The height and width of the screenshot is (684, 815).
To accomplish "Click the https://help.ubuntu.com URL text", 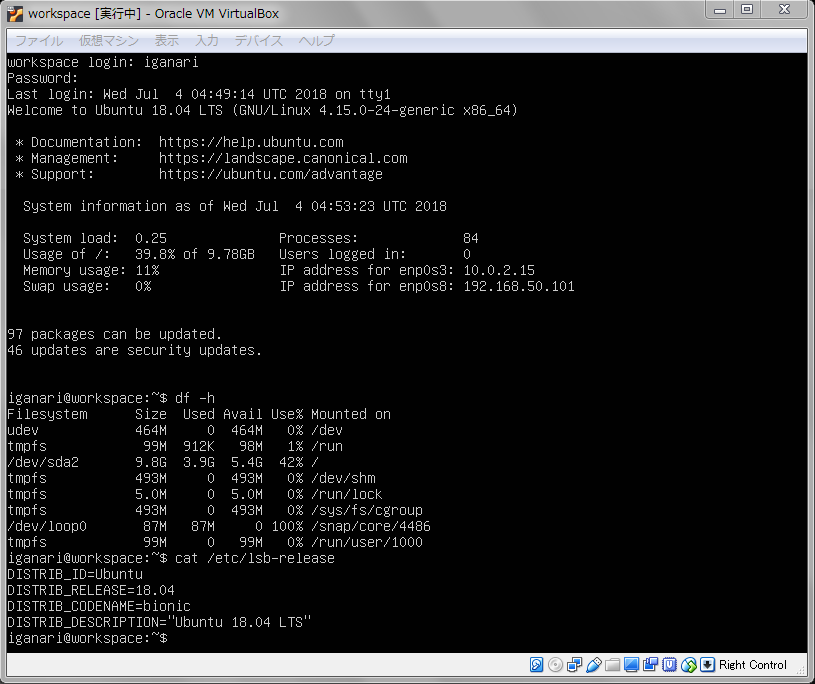I will click(x=251, y=142).
